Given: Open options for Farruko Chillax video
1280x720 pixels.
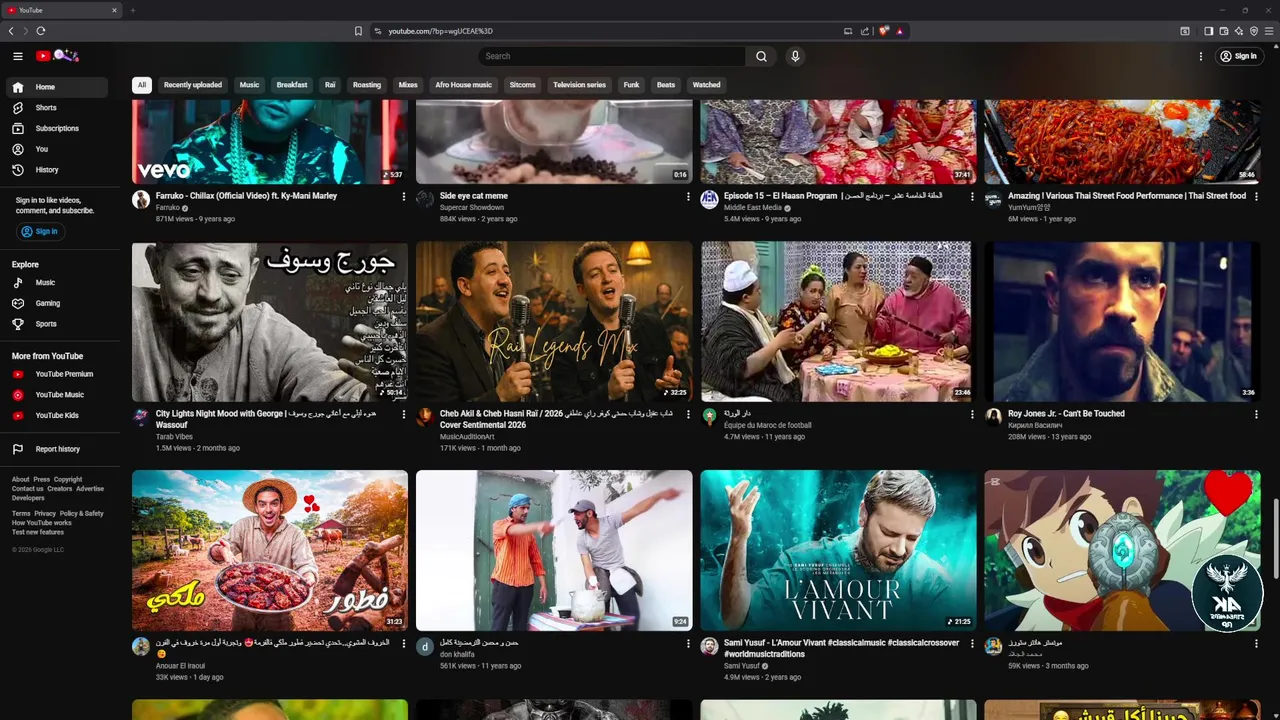Looking at the screenshot, I should pos(404,197).
